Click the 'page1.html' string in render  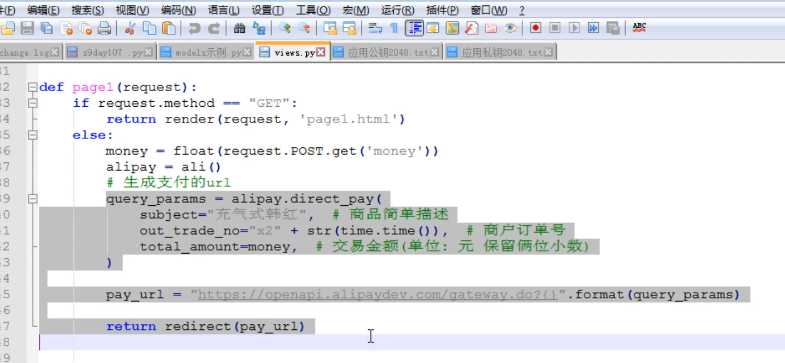pyautogui.click(x=350, y=119)
